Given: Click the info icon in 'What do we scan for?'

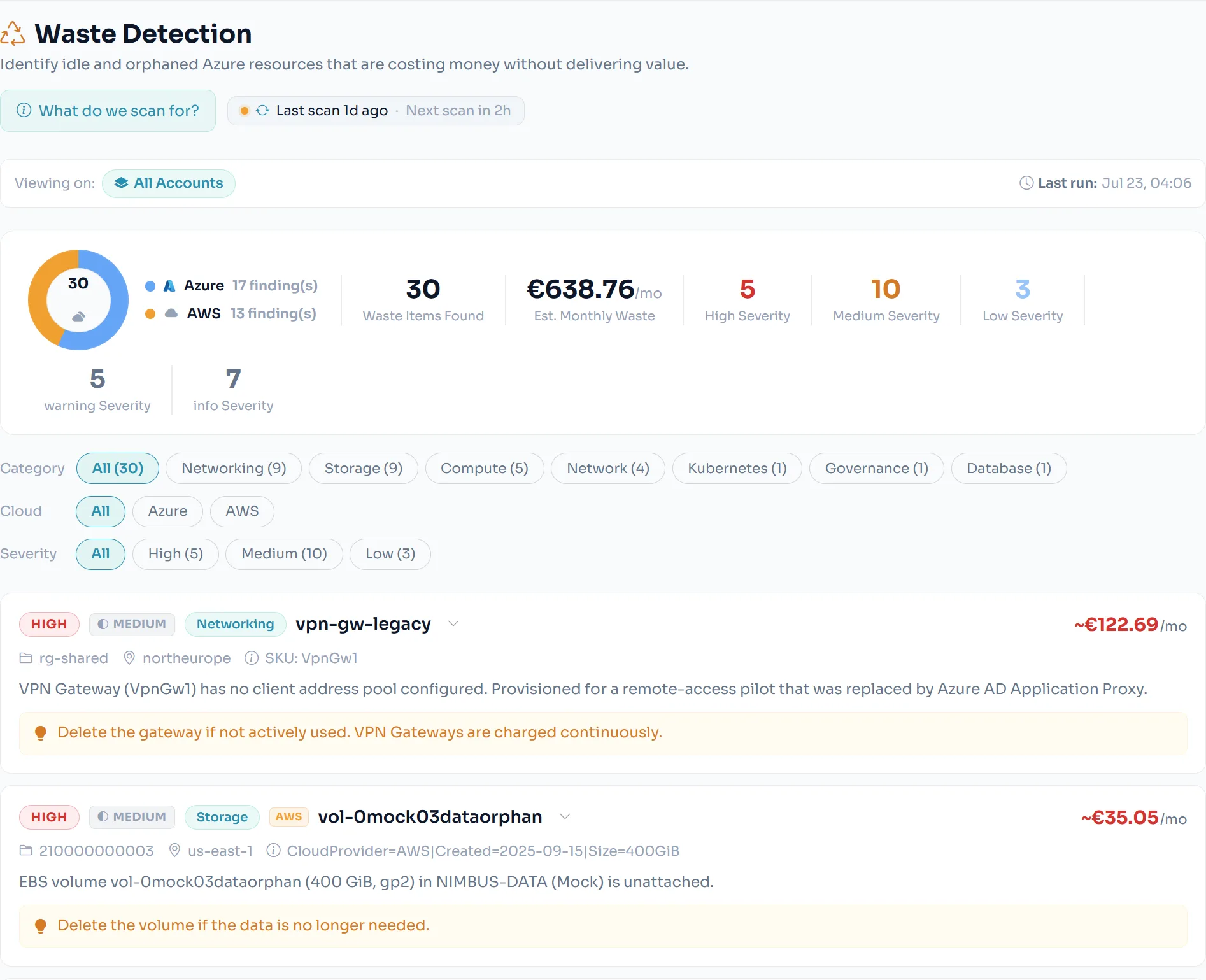Looking at the screenshot, I should point(24,110).
